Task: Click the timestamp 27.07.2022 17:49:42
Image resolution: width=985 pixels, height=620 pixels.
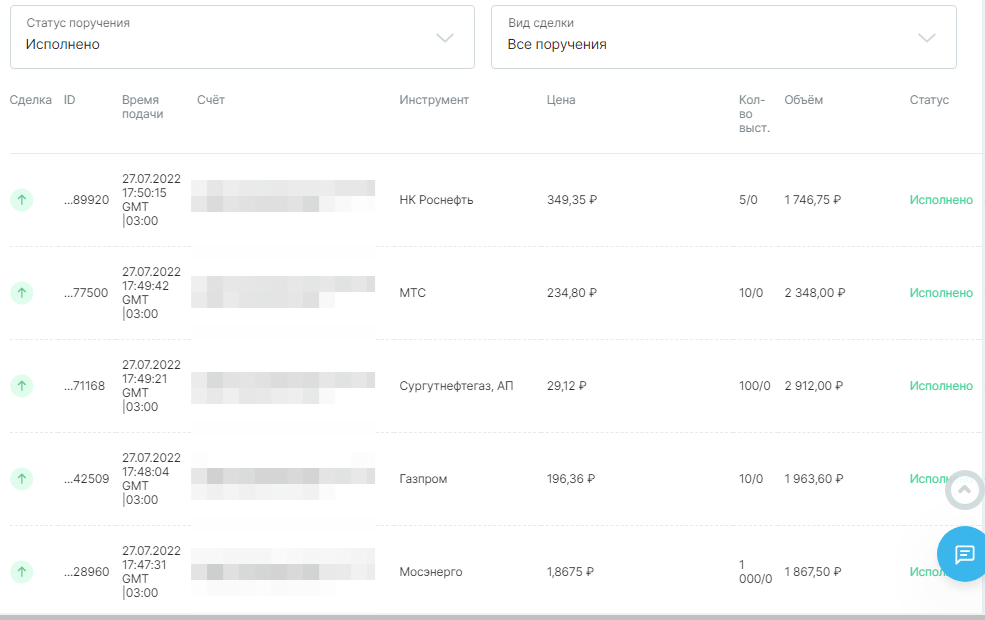Action: click(x=151, y=293)
